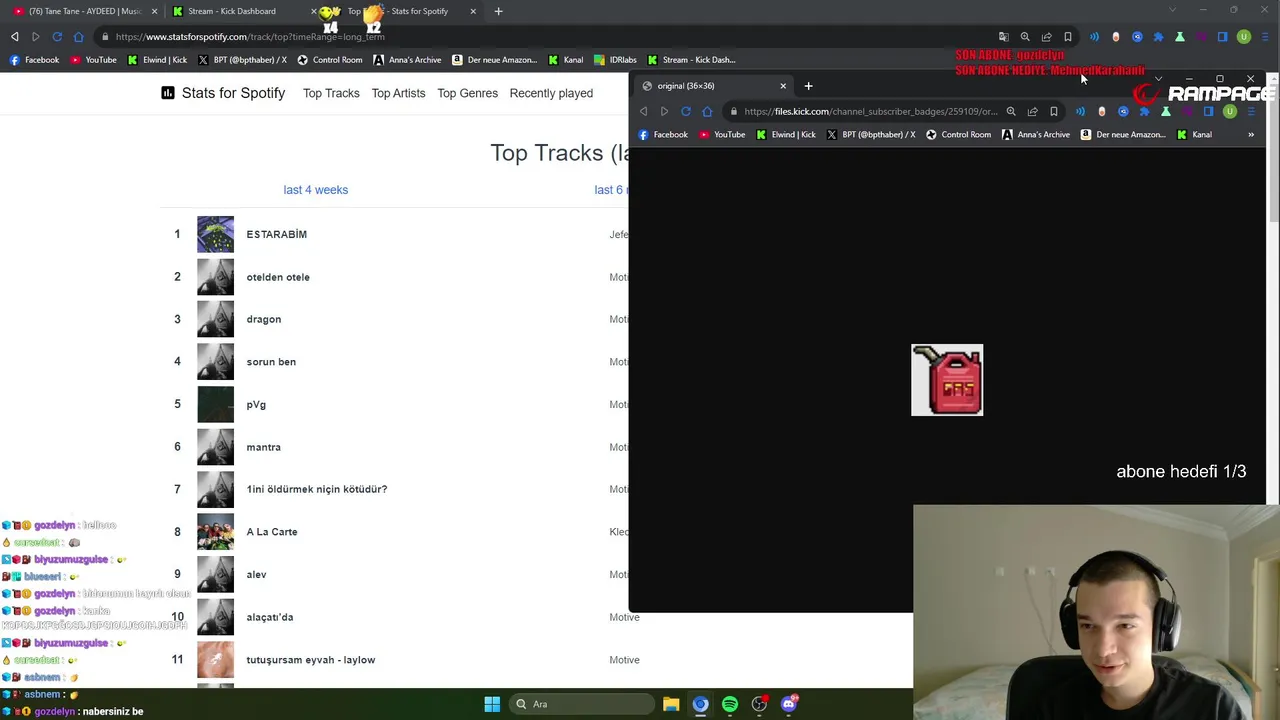This screenshot has width=1280, height=720.
Task: Click green flask icon in main browser toolbar
Action: pyautogui.click(x=1180, y=37)
